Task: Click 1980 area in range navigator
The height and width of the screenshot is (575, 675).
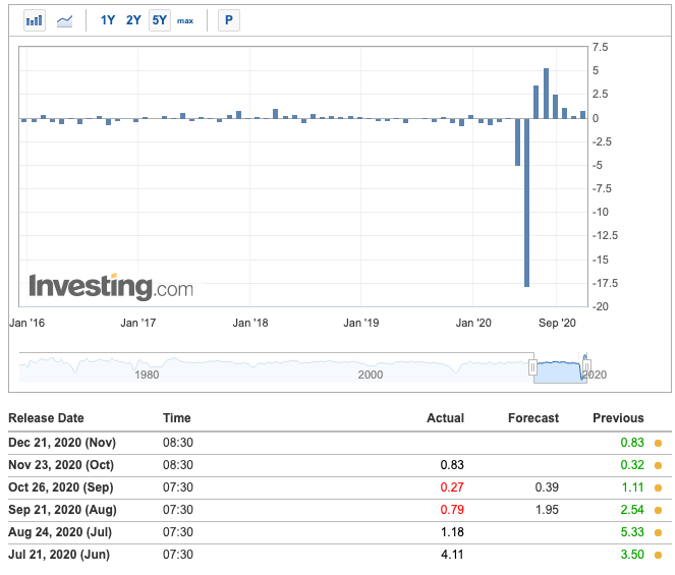Action: click(147, 374)
